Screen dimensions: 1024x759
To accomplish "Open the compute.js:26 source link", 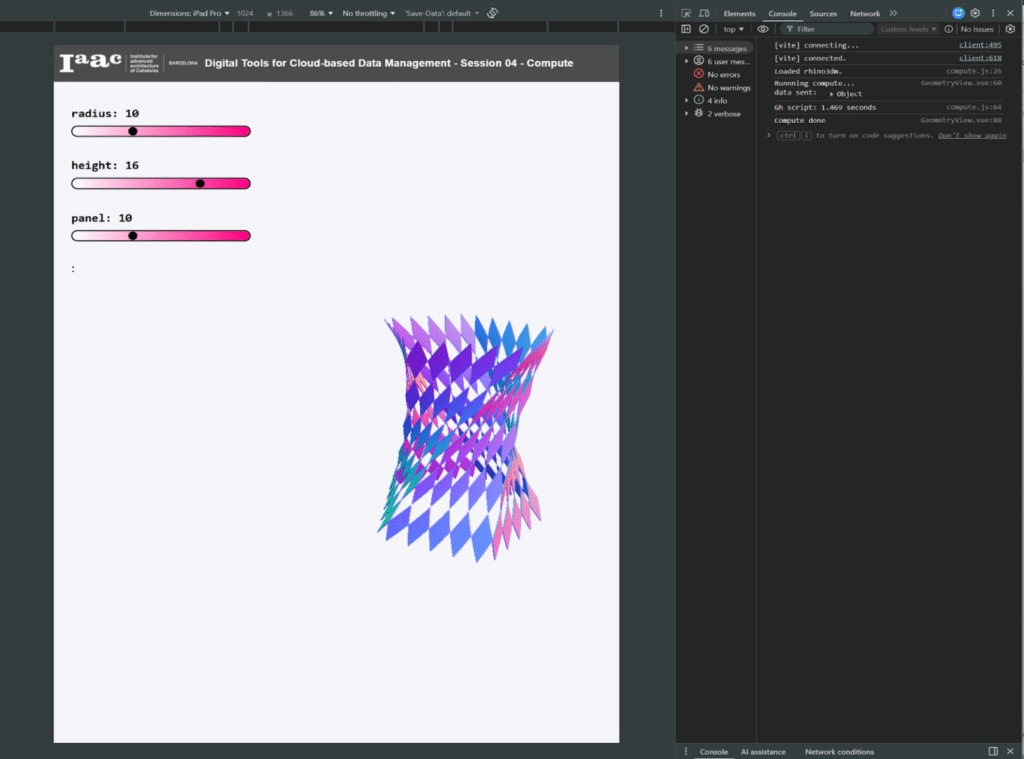I will coord(974,71).
